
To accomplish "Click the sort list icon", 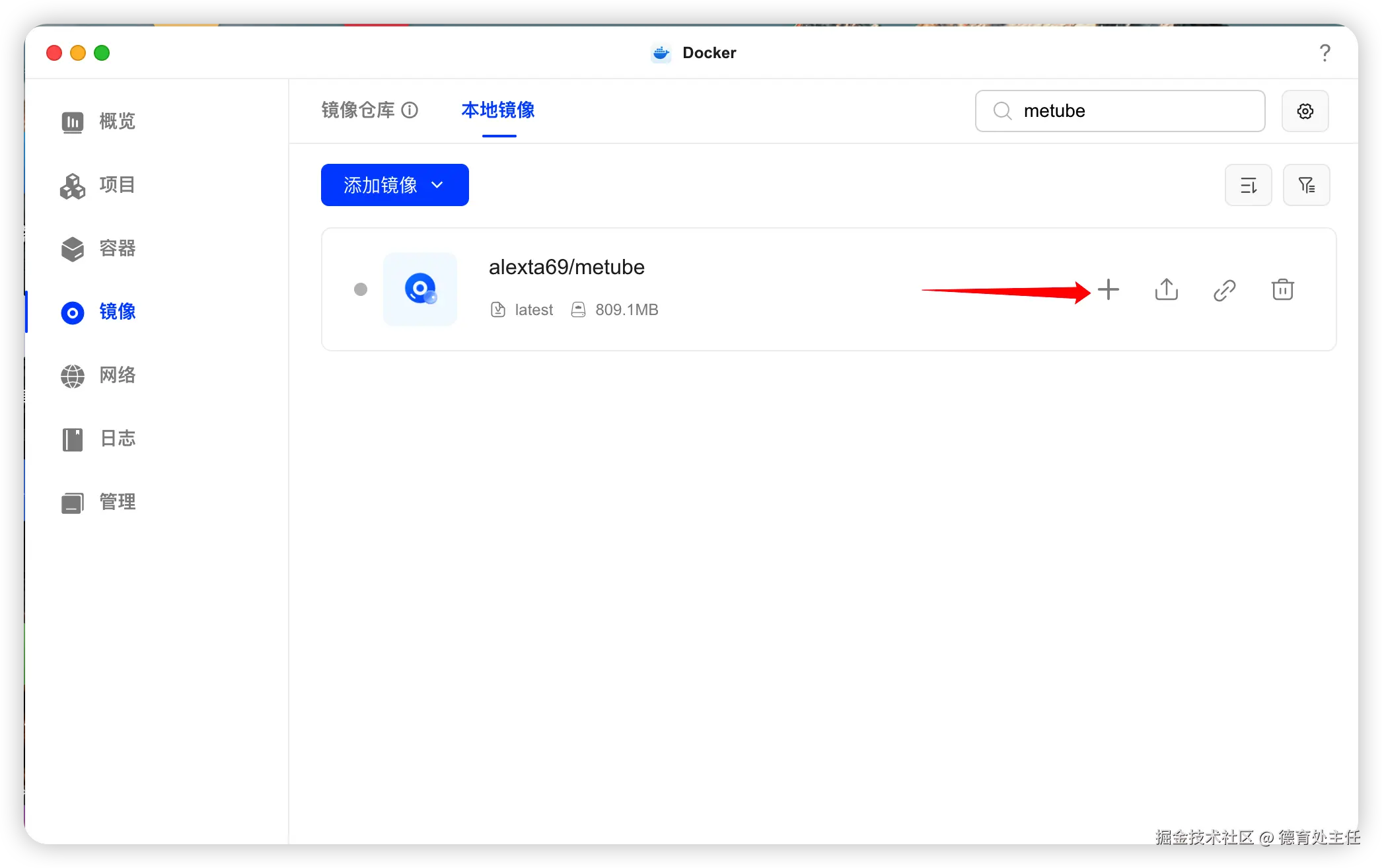I will pos(1248,185).
